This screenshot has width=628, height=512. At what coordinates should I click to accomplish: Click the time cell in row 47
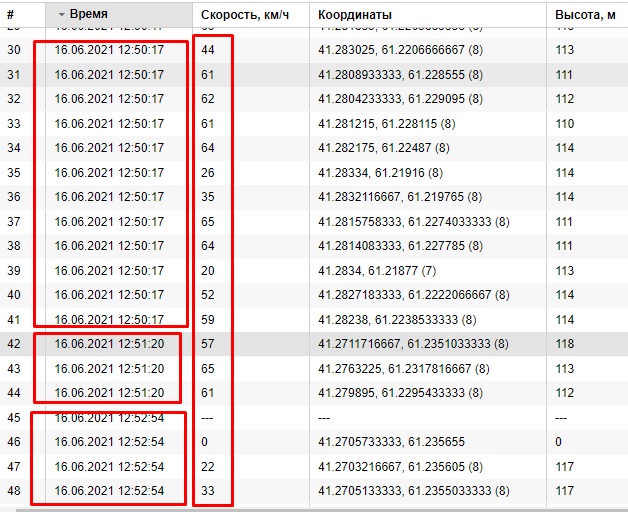tap(111, 466)
